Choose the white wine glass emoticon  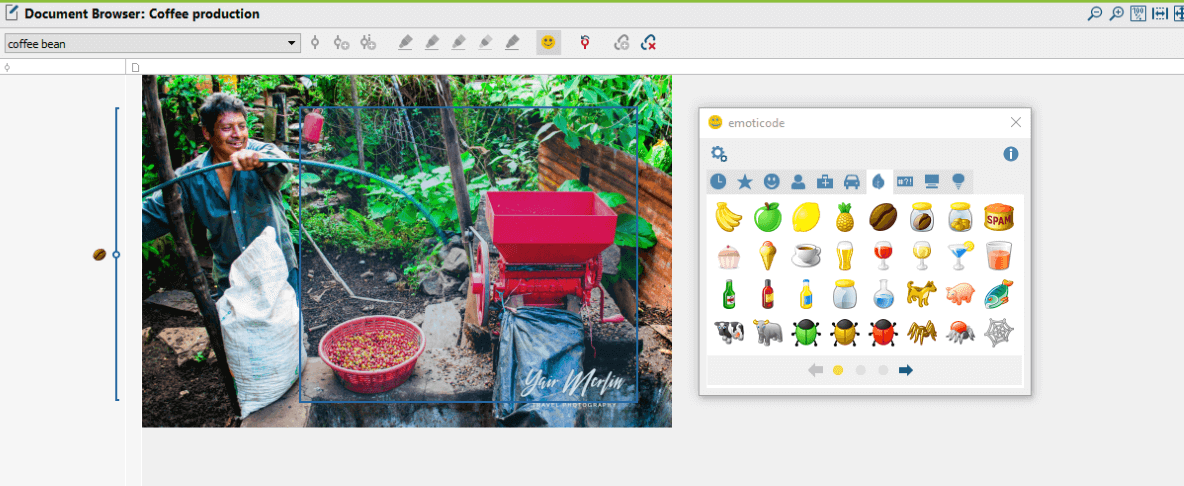click(x=921, y=257)
